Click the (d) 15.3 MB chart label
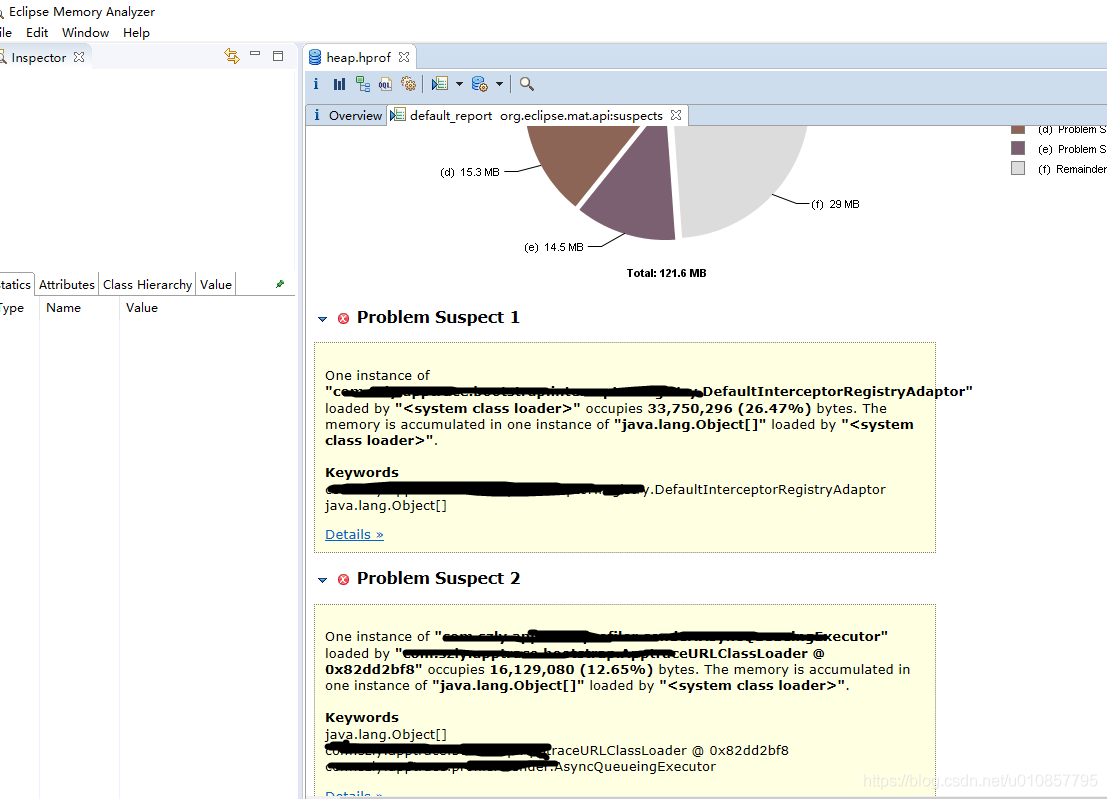 [469, 172]
